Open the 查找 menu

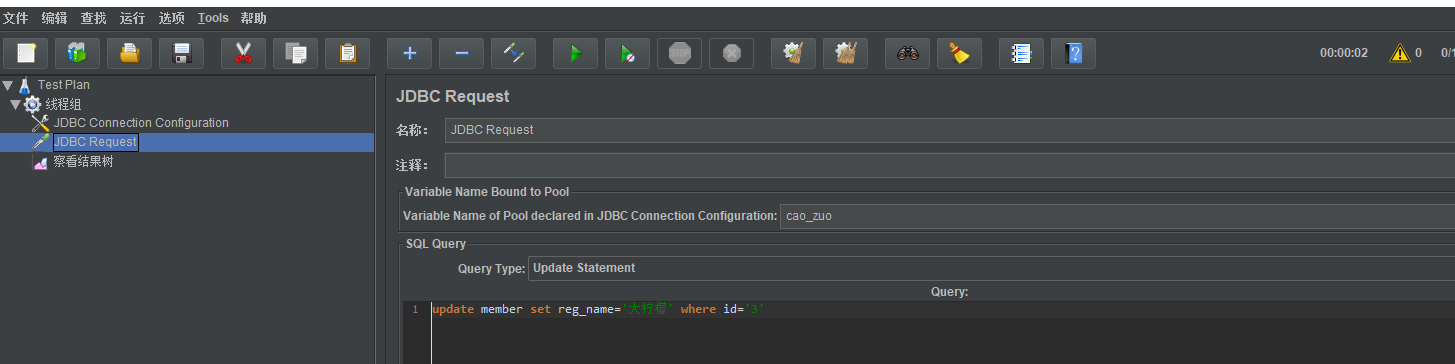pyautogui.click(x=94, y=18)
